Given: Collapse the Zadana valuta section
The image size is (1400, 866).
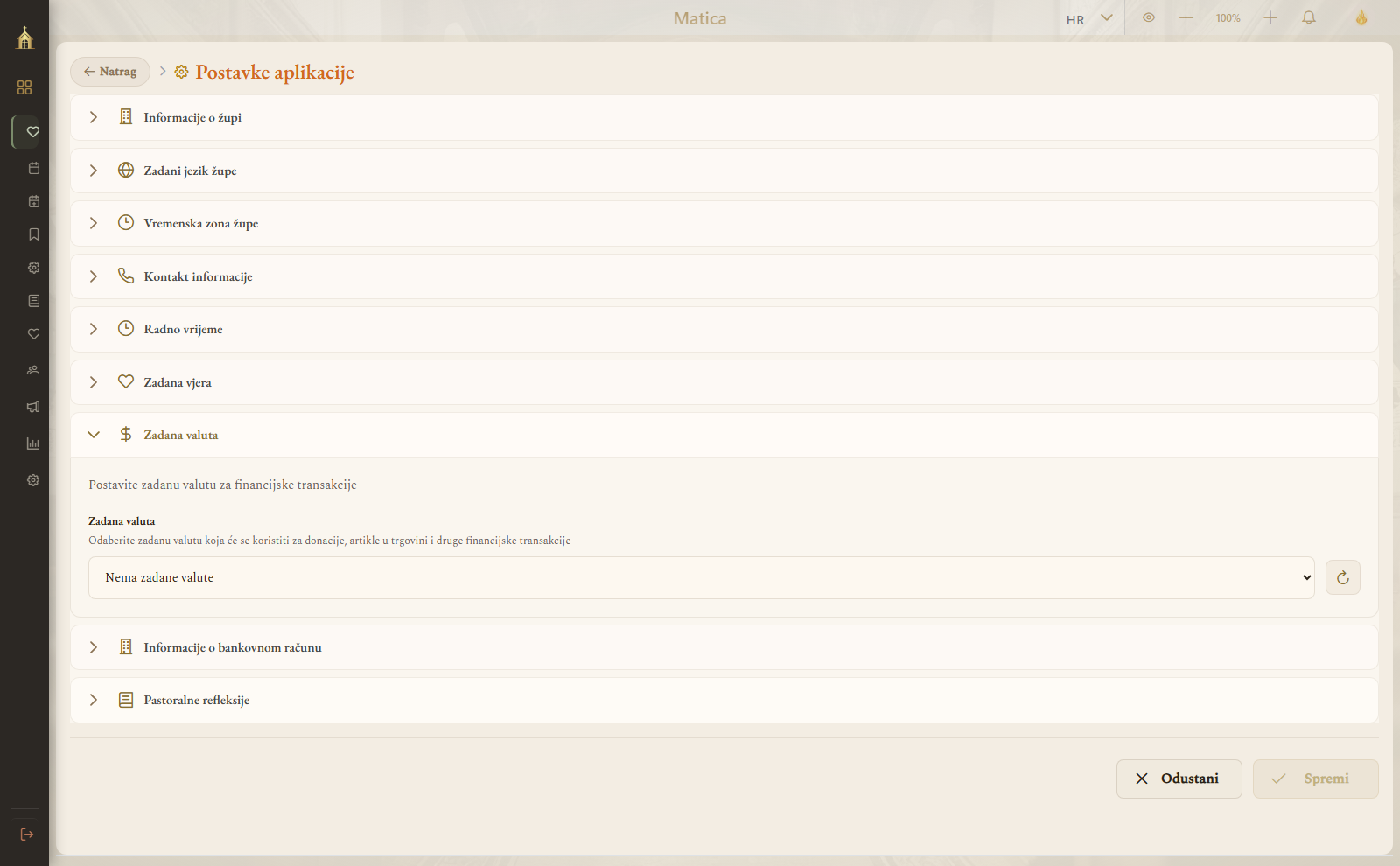Looking at the screenshot, I should coord(724,435).
